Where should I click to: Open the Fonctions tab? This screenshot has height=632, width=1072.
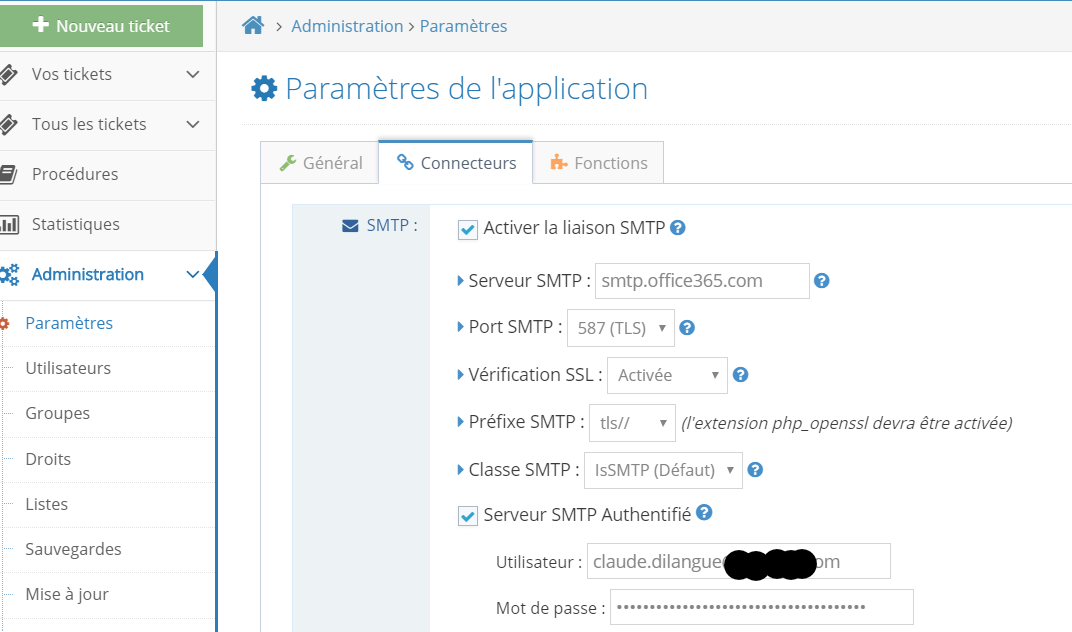(x=598, y=163)
